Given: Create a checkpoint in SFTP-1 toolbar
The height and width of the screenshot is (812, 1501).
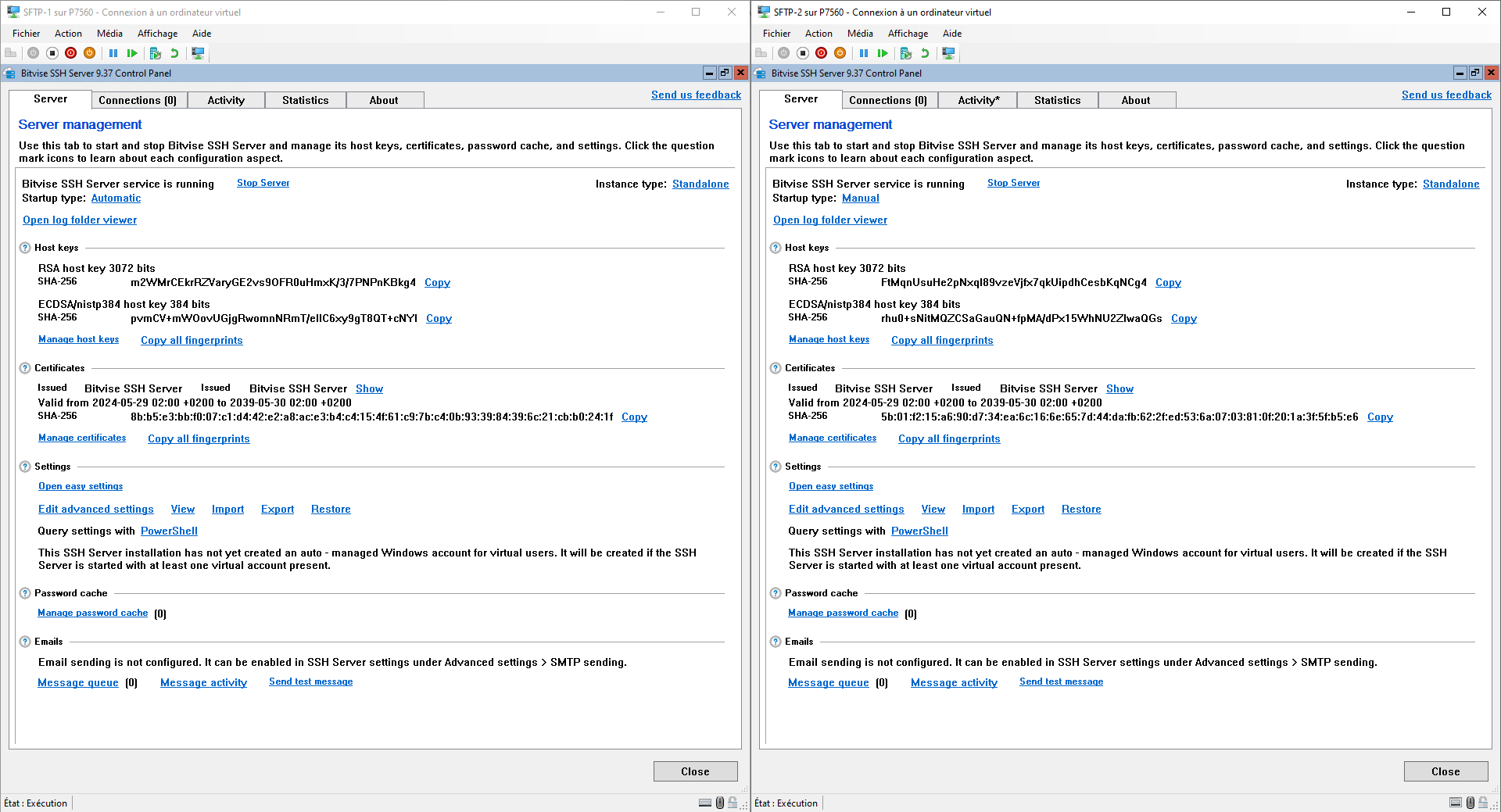Looking at the screenshot, I should (x=156, y=53).
